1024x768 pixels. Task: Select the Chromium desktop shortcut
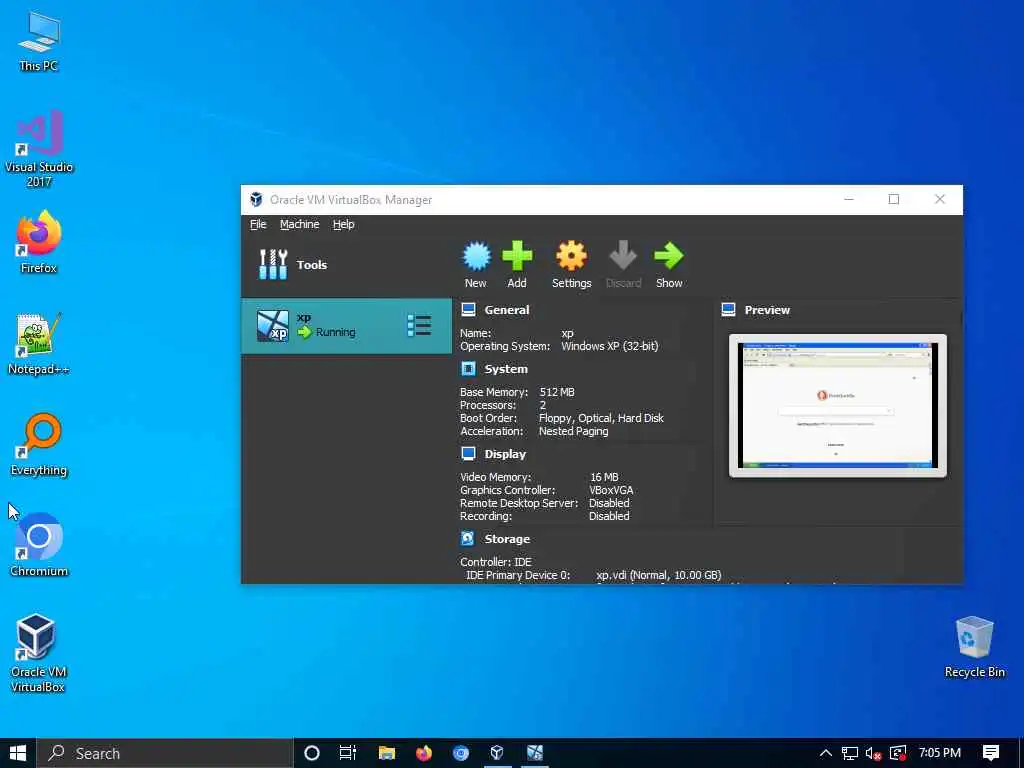tap(39, 545)
